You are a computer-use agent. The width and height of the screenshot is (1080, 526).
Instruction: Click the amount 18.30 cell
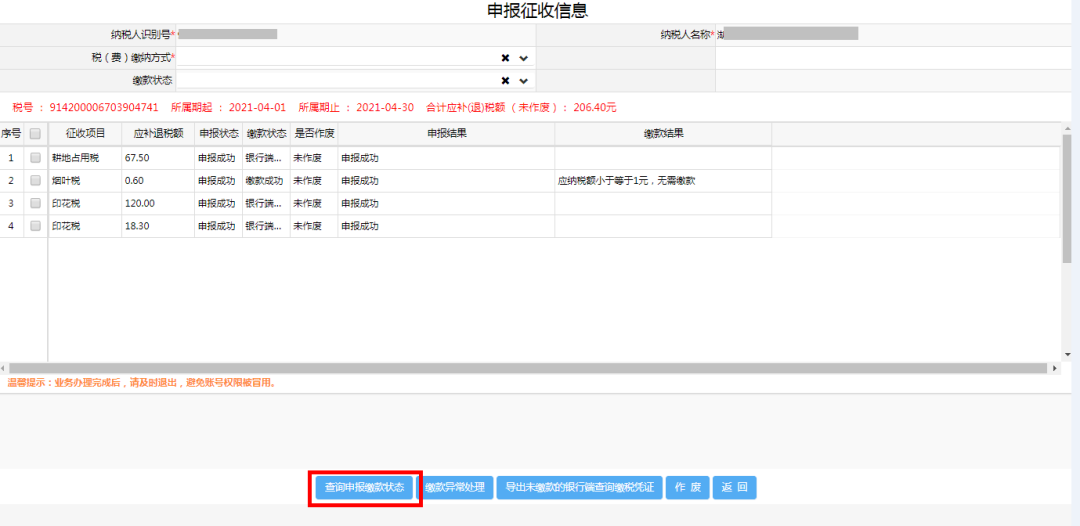point(158,226)
